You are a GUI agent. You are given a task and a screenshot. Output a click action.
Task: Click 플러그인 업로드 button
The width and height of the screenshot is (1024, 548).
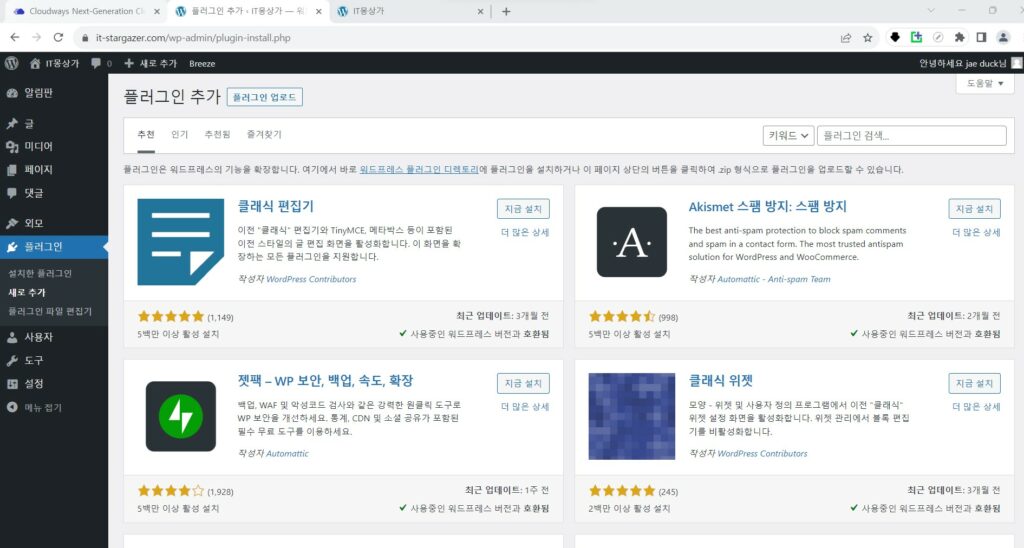pos(264,97)
